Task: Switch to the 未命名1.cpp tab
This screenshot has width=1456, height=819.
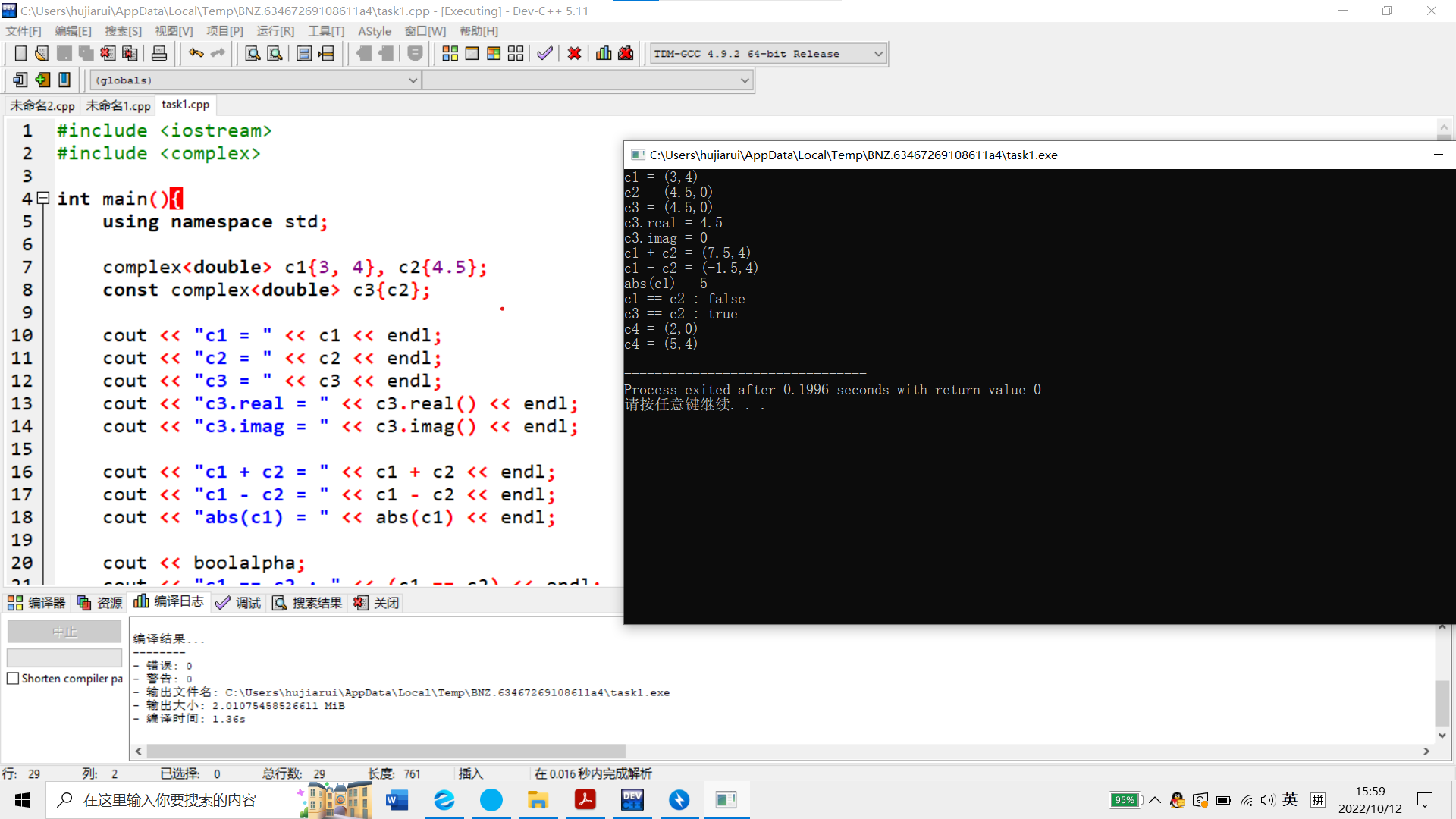Action: point(118,105)
